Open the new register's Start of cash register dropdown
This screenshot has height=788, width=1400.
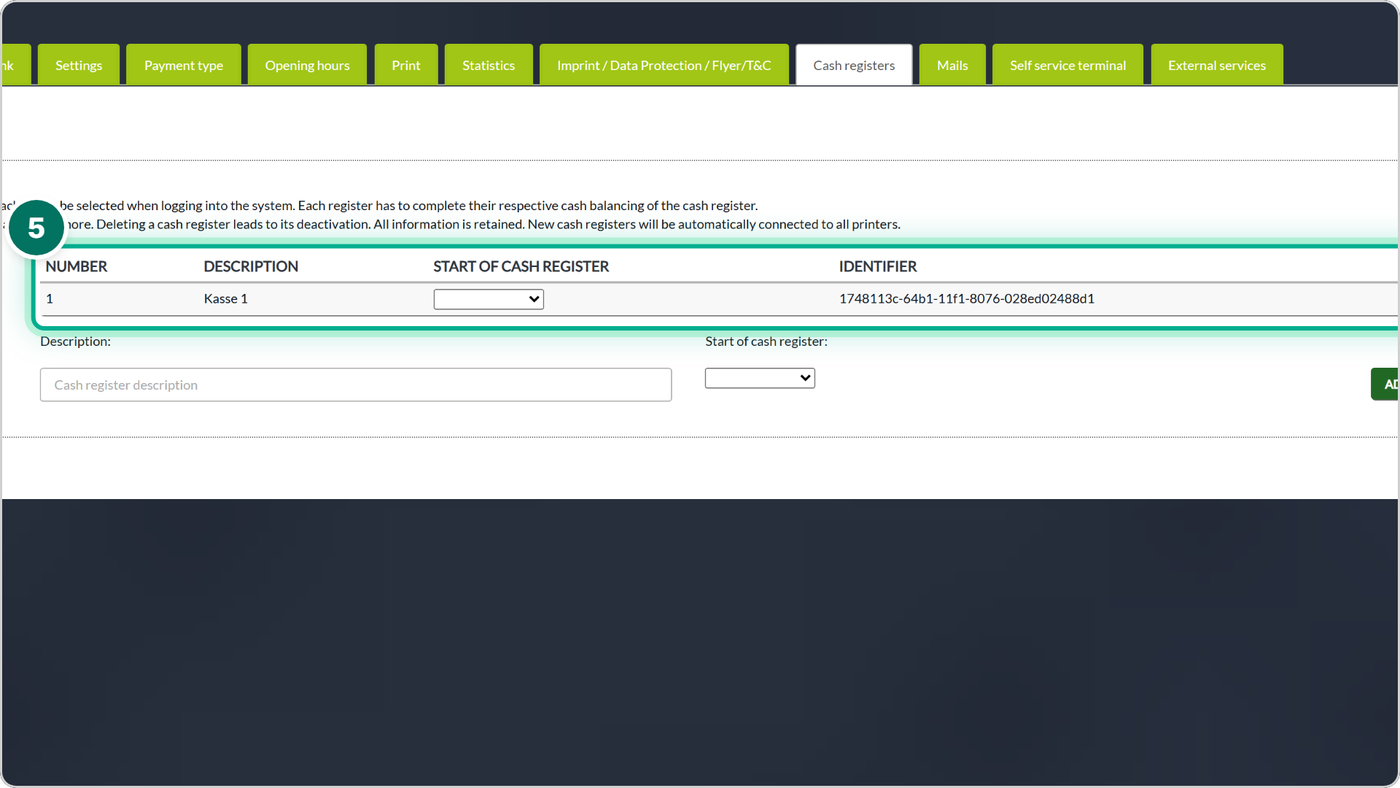tap(760, 378)
